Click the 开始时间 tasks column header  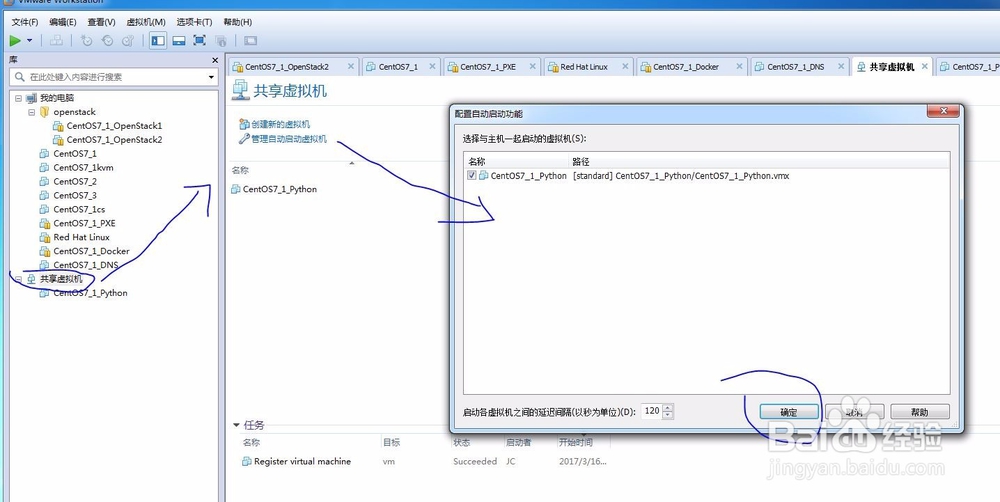coord(575,442)
